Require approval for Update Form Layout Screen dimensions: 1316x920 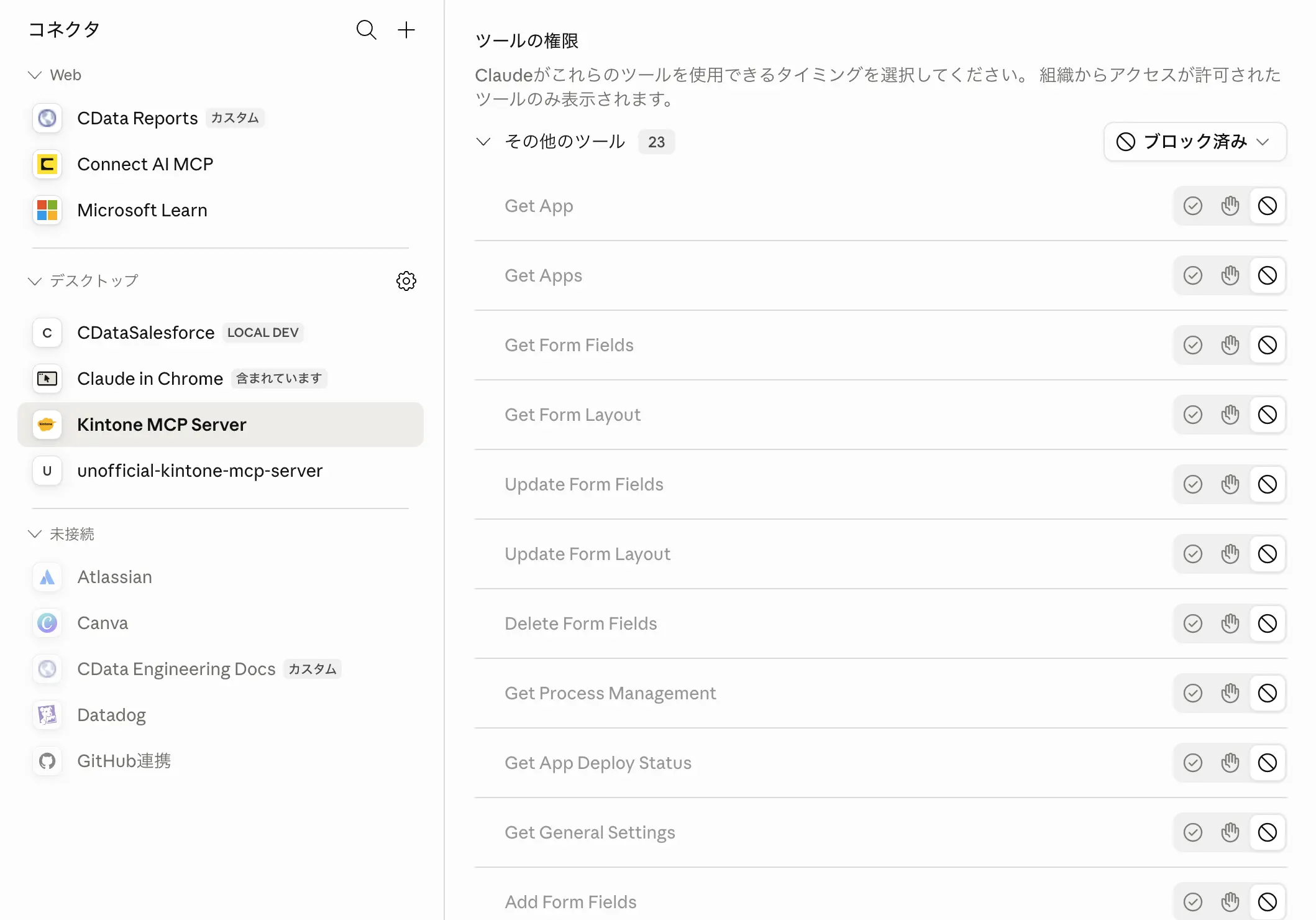click(1230, 554)
